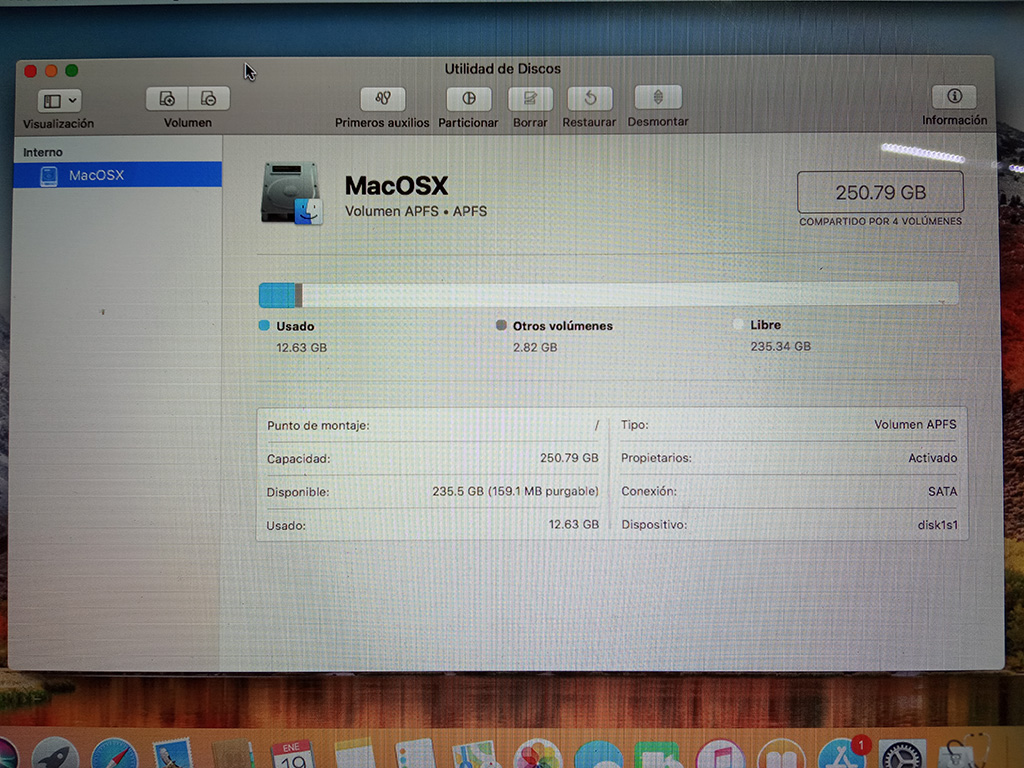The width and height of the screenshot is (1024, 768).
Task: Open Photos app in the Dock
Action: pyautogui.click(x=537, y=755)
